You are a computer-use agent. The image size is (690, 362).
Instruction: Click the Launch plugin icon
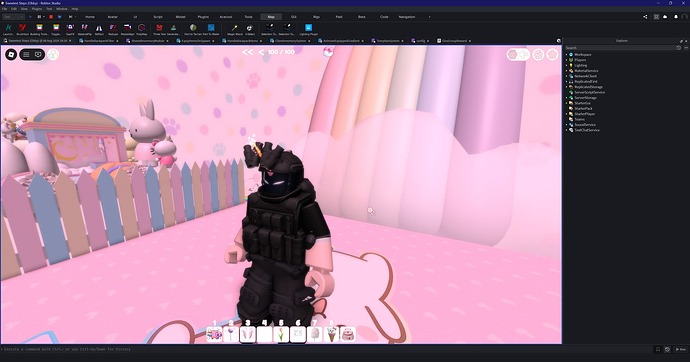8,29
